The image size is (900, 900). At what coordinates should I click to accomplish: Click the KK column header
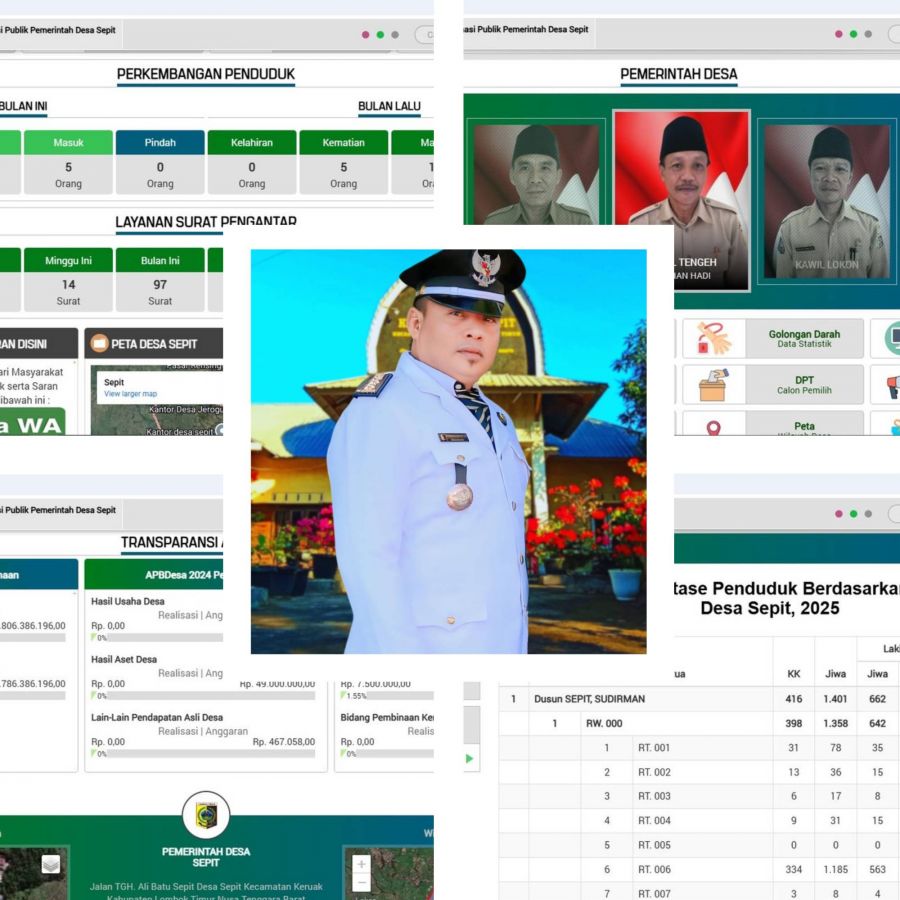(x=793, y=674)
